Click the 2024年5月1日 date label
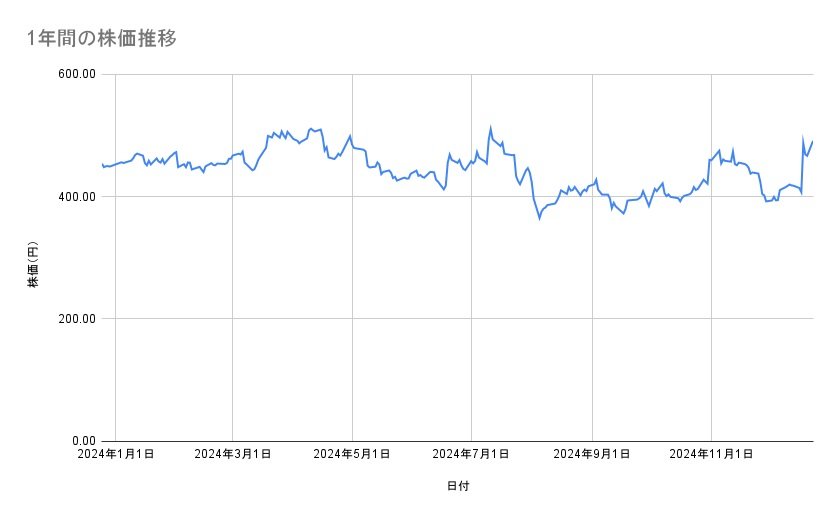 click(x=352, y=454)
